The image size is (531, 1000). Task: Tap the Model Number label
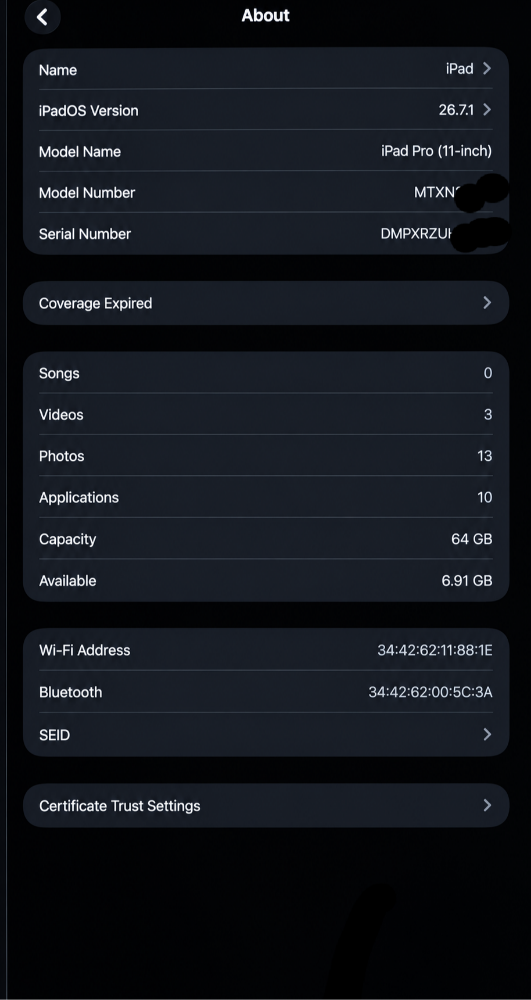pyautogui.click(x=87, y=193)
